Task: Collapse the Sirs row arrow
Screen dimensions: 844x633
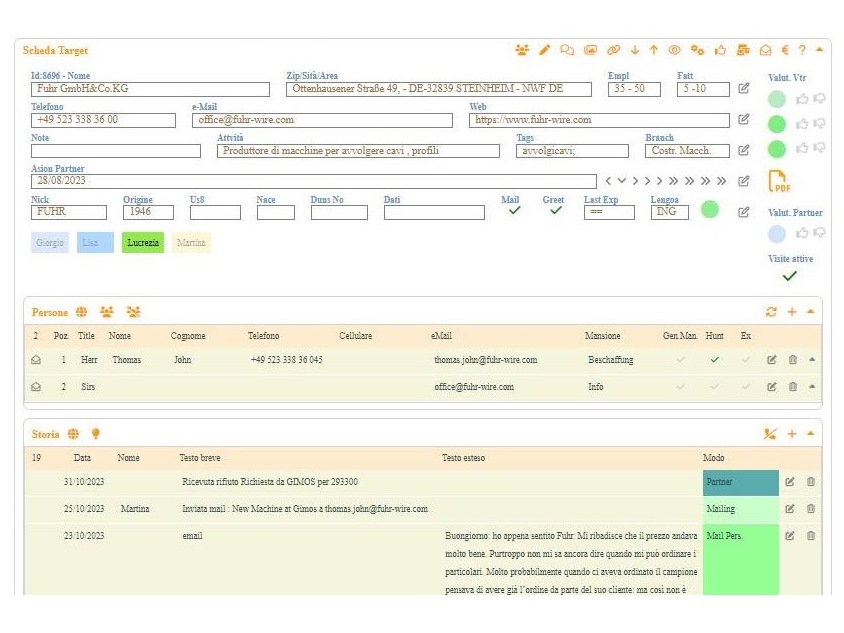Action: pos(812,386)
